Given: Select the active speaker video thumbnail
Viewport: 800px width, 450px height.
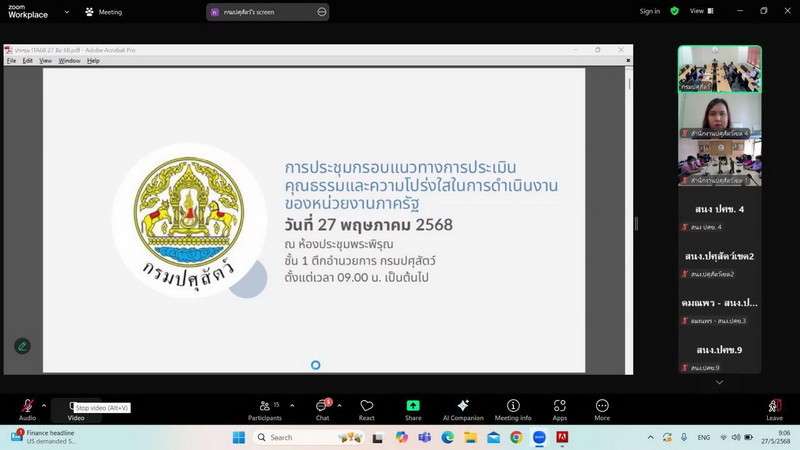Looking at the screenshot, I should (x=719, y=69).
